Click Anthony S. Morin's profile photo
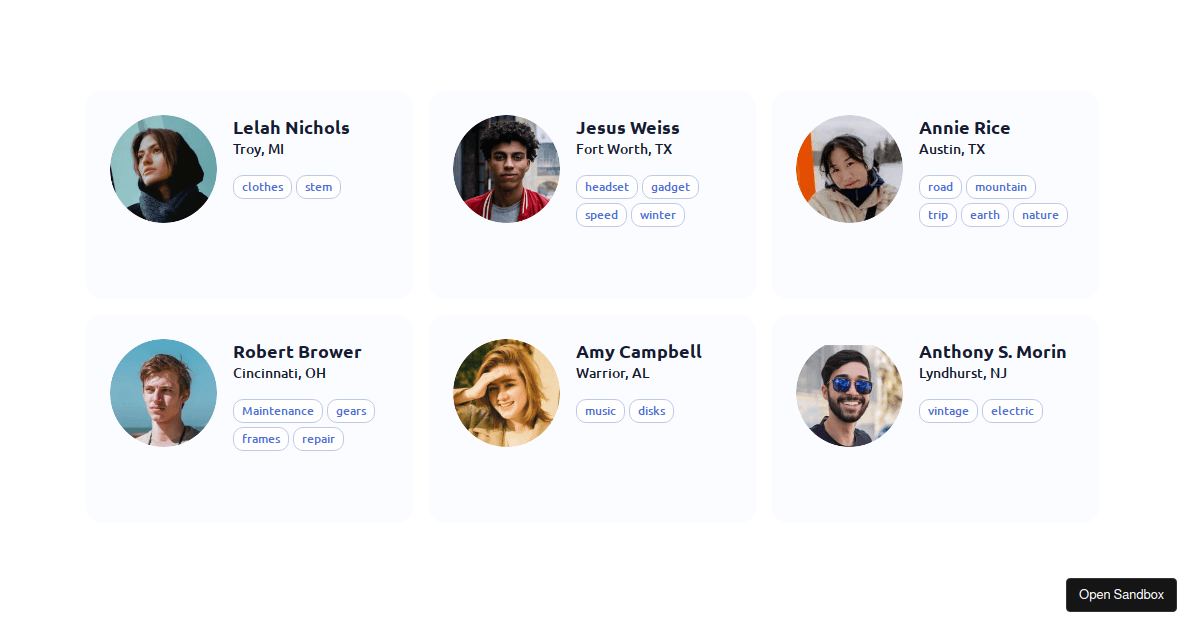The width and height of the screenshot is (1200, 630). 849,393
